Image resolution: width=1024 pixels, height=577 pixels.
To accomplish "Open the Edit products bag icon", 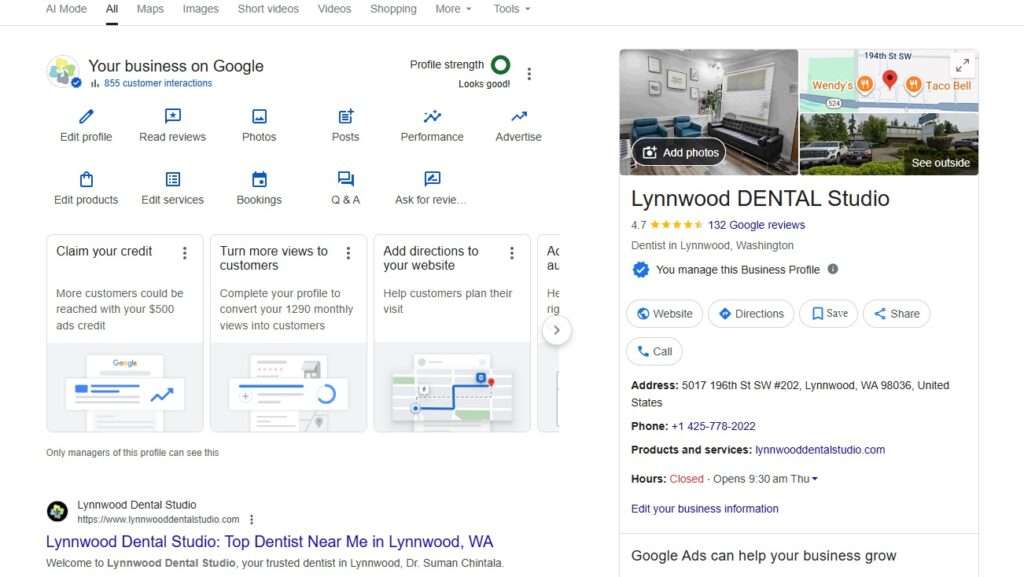I will [86, 179].
